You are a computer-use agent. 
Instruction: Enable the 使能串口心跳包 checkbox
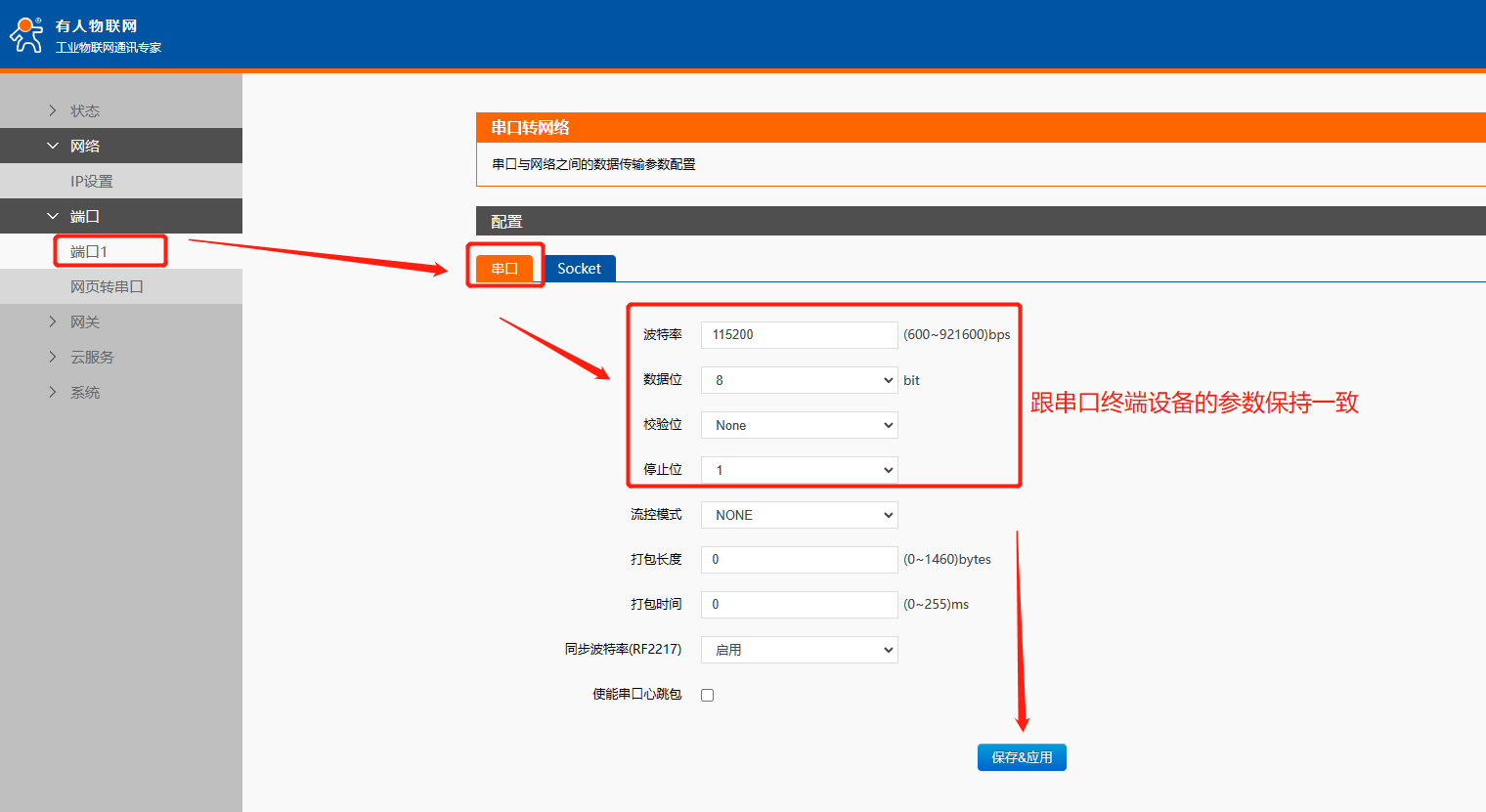[707, 695]
